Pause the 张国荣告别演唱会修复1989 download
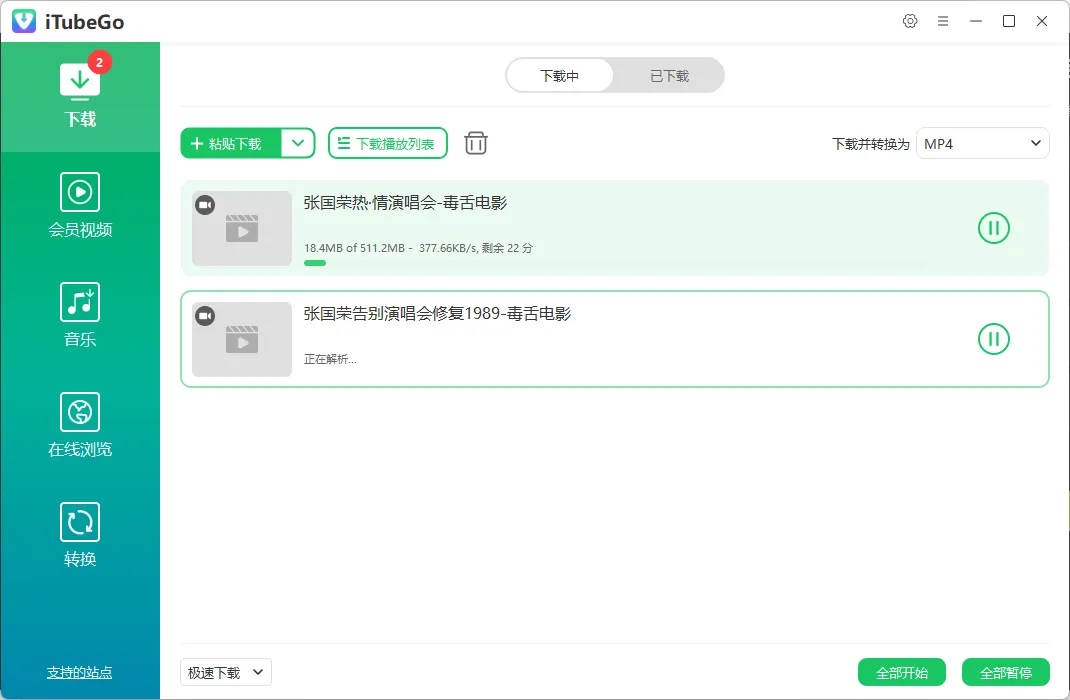The height and width of the screenshot is (700, 1070). [994, 339]
